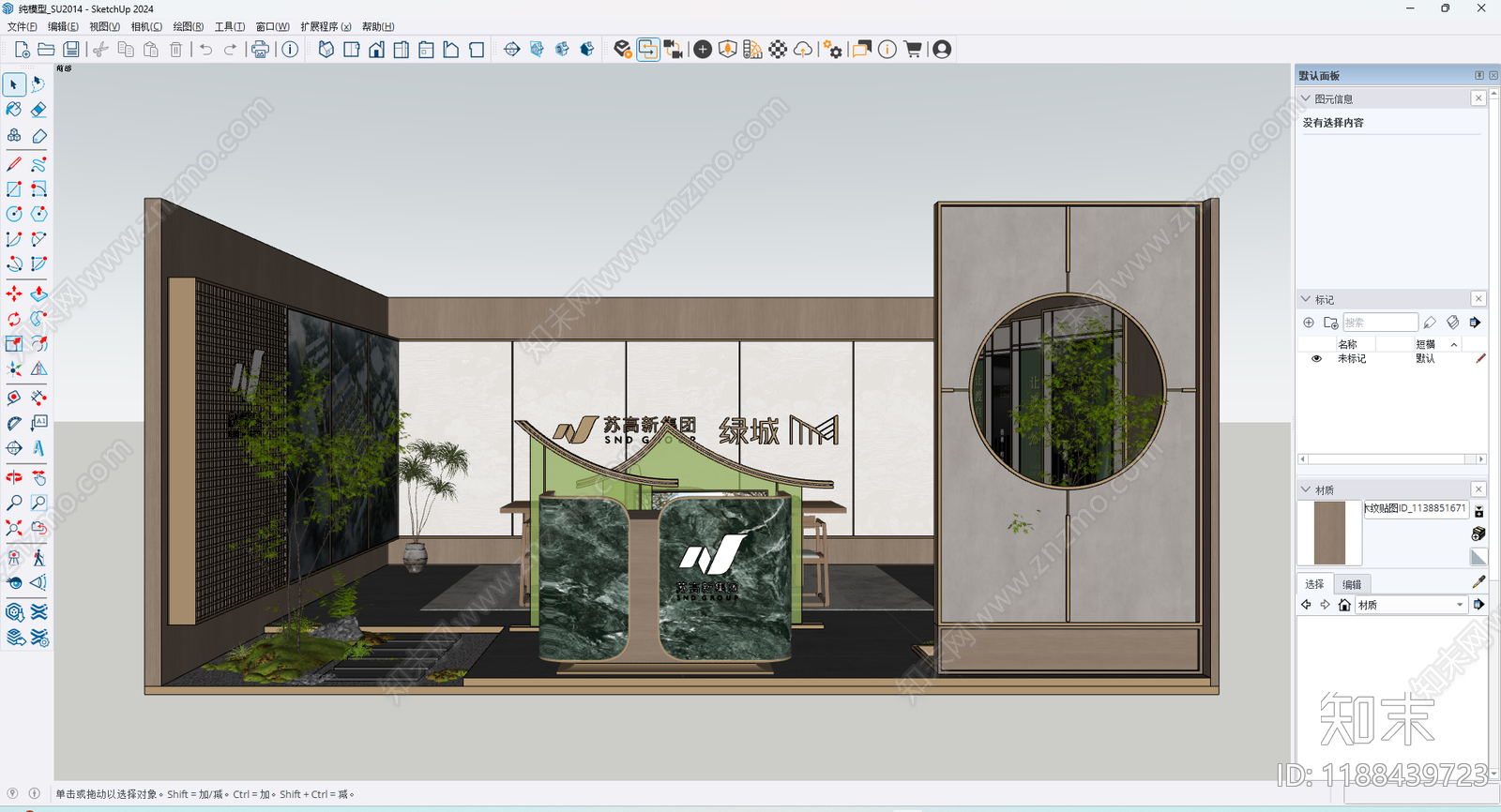This screenshot has height=812, width=1501.
Task: Activate the Move tool
Action: [x=14, y=294]
